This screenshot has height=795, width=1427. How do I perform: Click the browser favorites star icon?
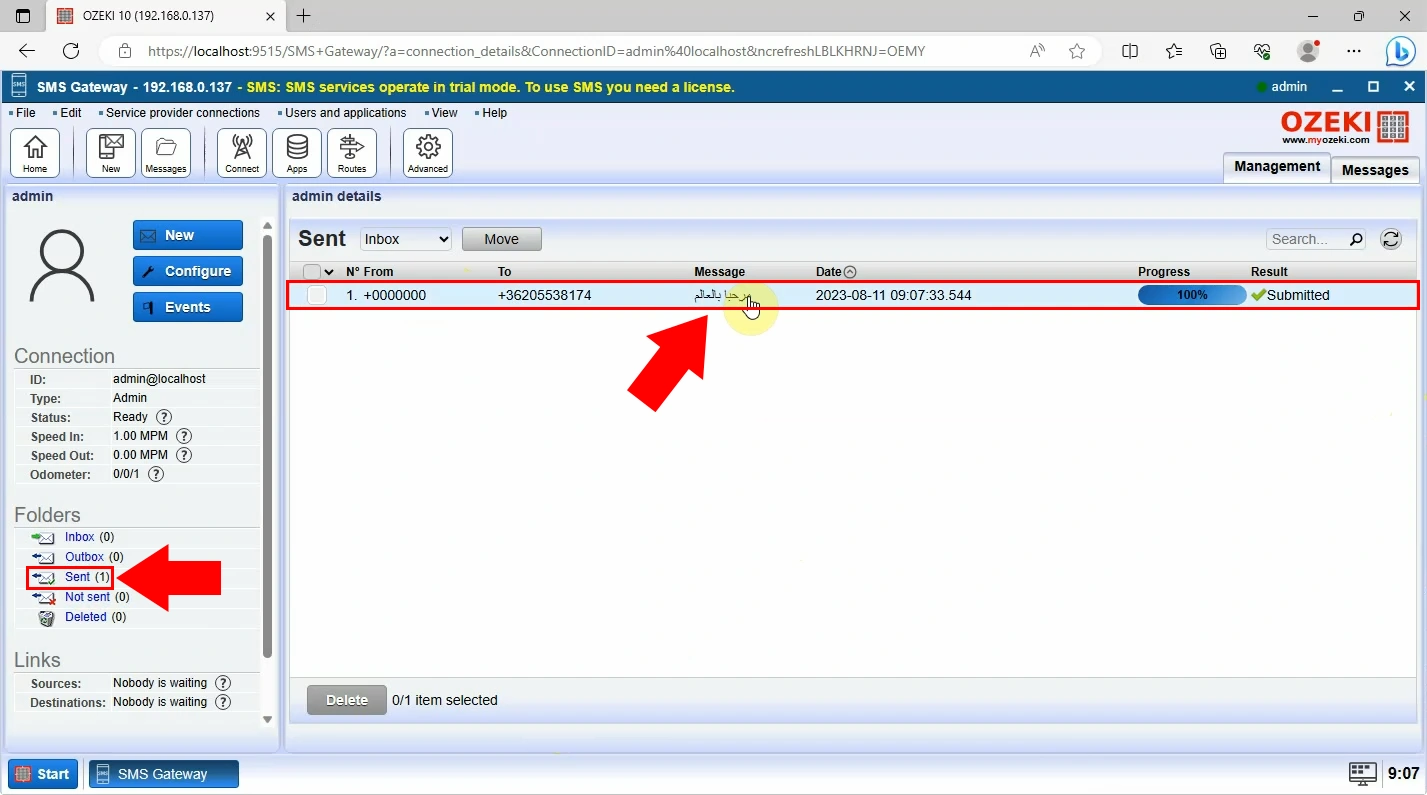coord(1077,51)
